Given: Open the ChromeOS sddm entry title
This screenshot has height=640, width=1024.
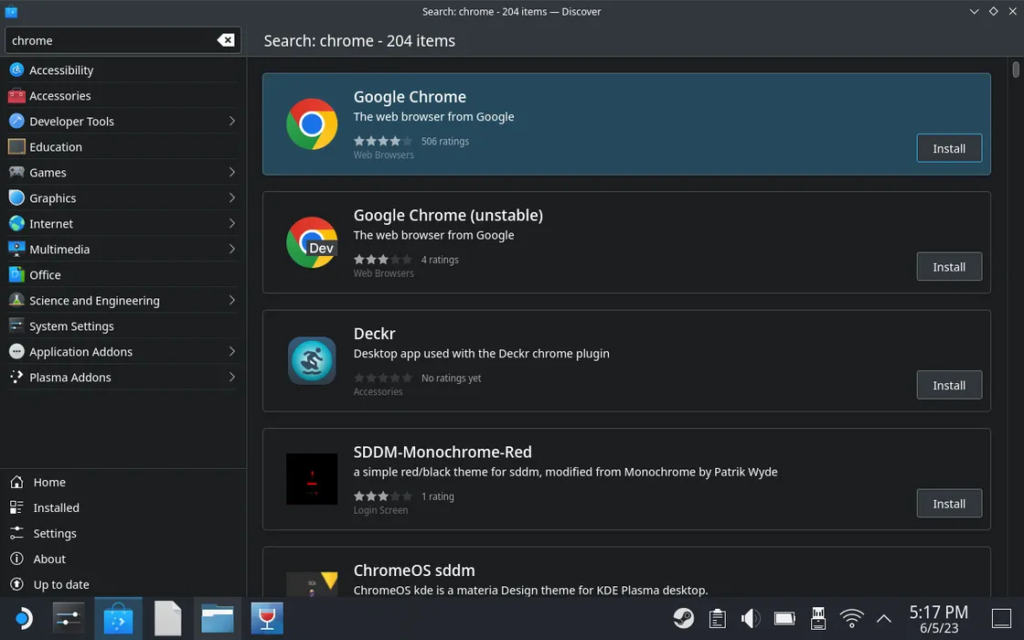Looking at the screenshot, I should pyautogui.click(x=414, y=570).
